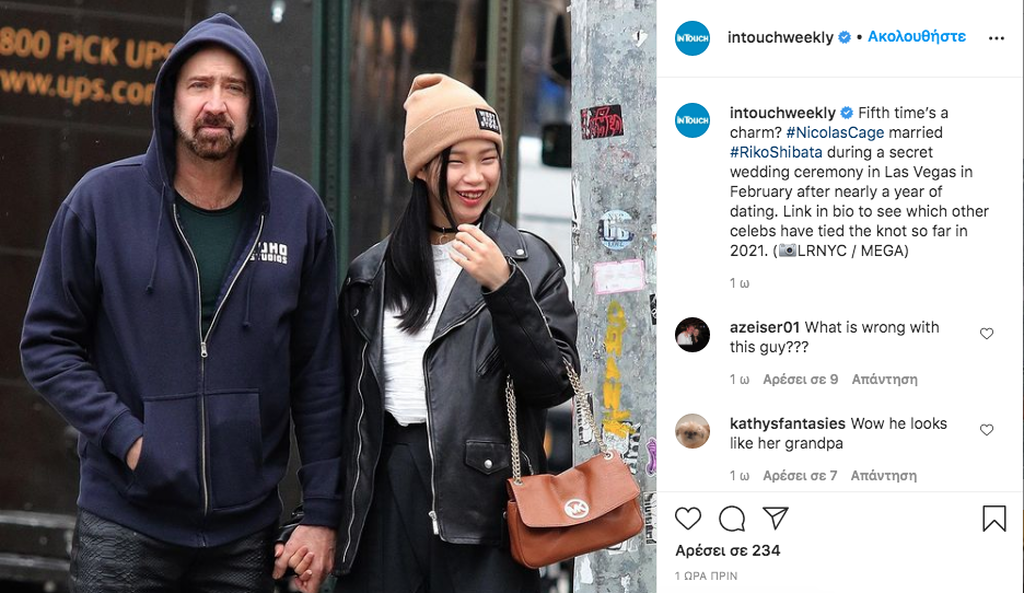The image size is (1024, 593).
Task: Open azeiser01's profile picture
Action: tap(692, 335)
